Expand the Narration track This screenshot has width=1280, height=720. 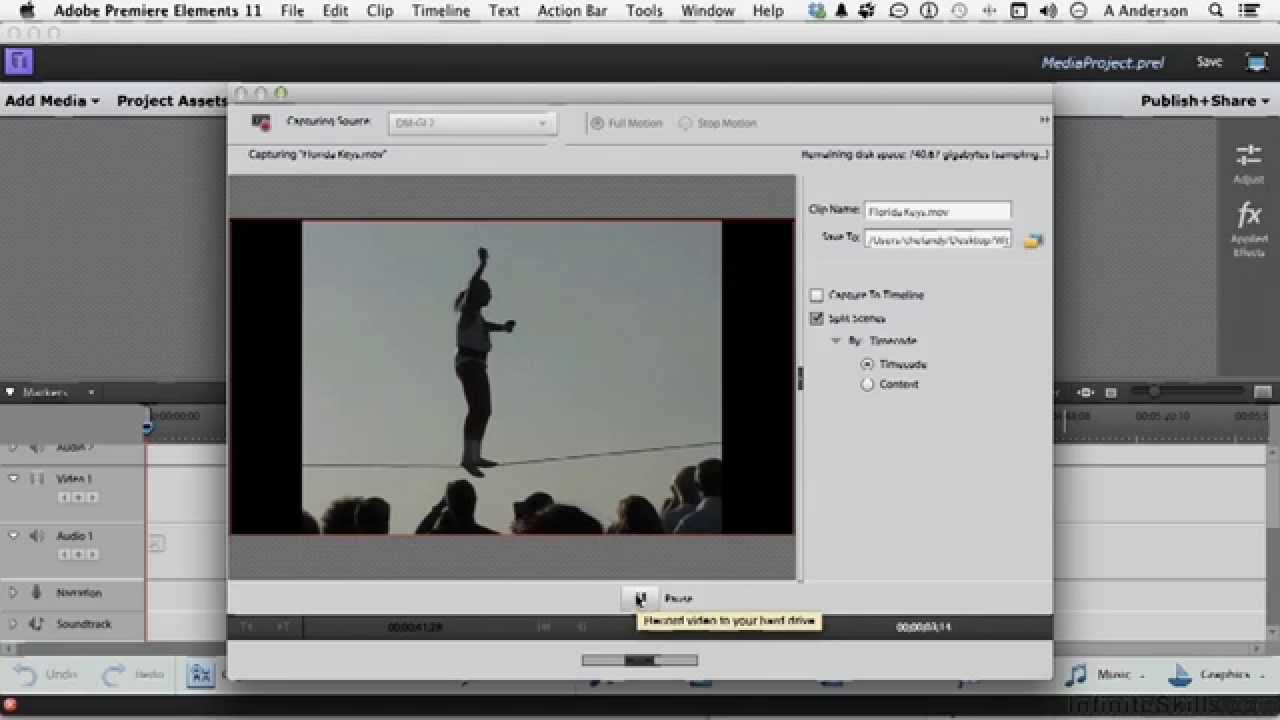pos(13,593)
